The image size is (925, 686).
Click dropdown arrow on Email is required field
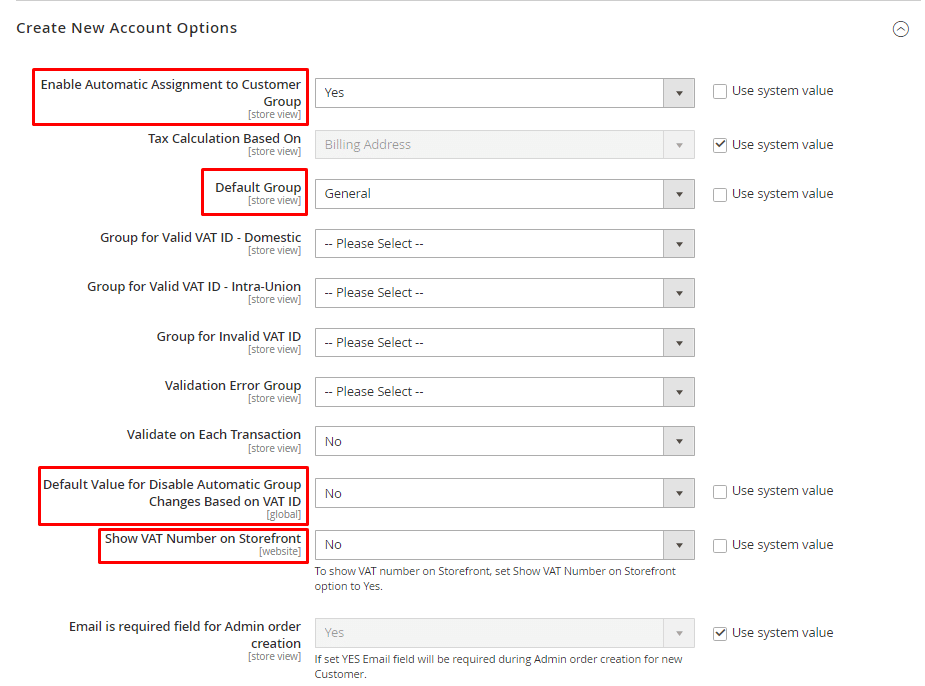pyautogui.click(x=680, y=632)
